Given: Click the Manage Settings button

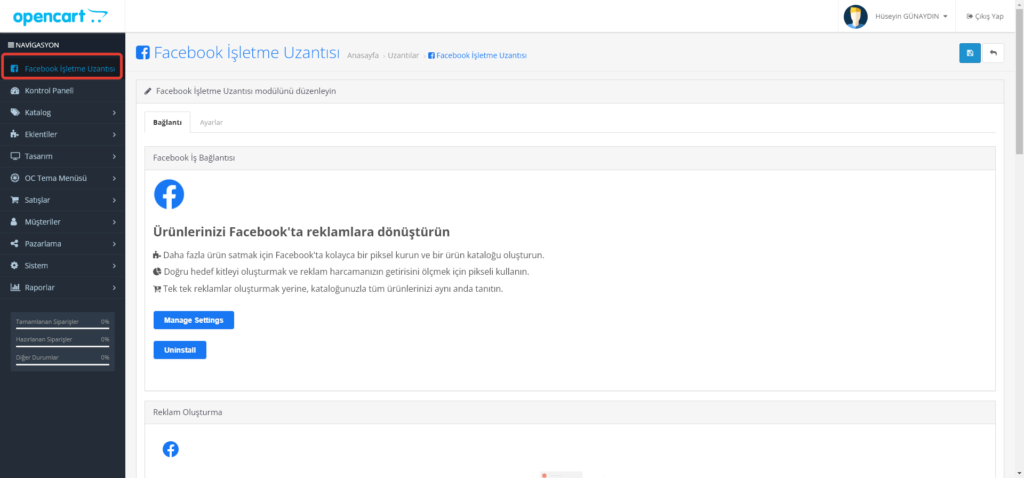Looking at the screenshot, I should [x=193, y=320].
